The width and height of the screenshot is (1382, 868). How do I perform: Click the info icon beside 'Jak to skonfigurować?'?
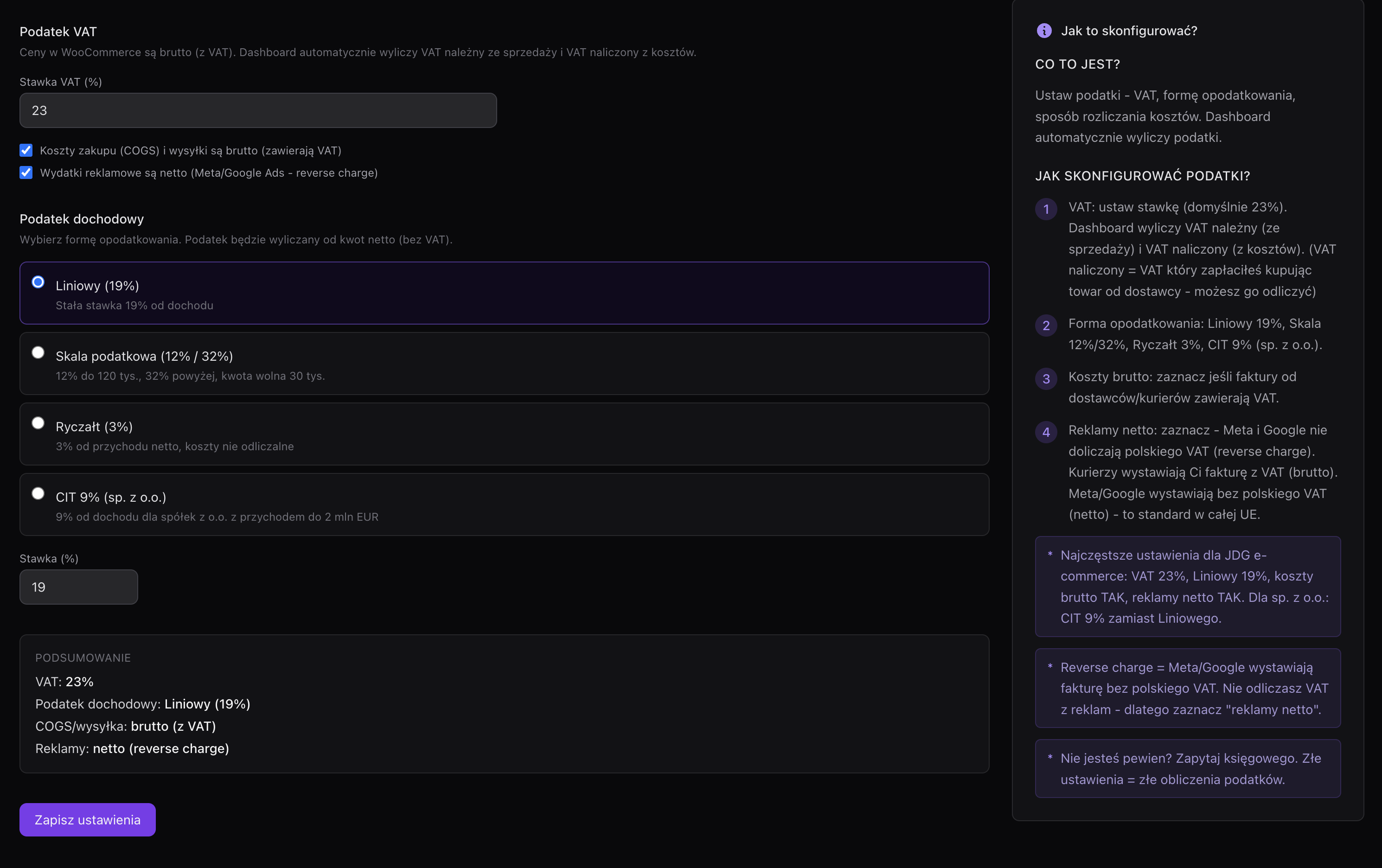click(x=1044, y=31)
